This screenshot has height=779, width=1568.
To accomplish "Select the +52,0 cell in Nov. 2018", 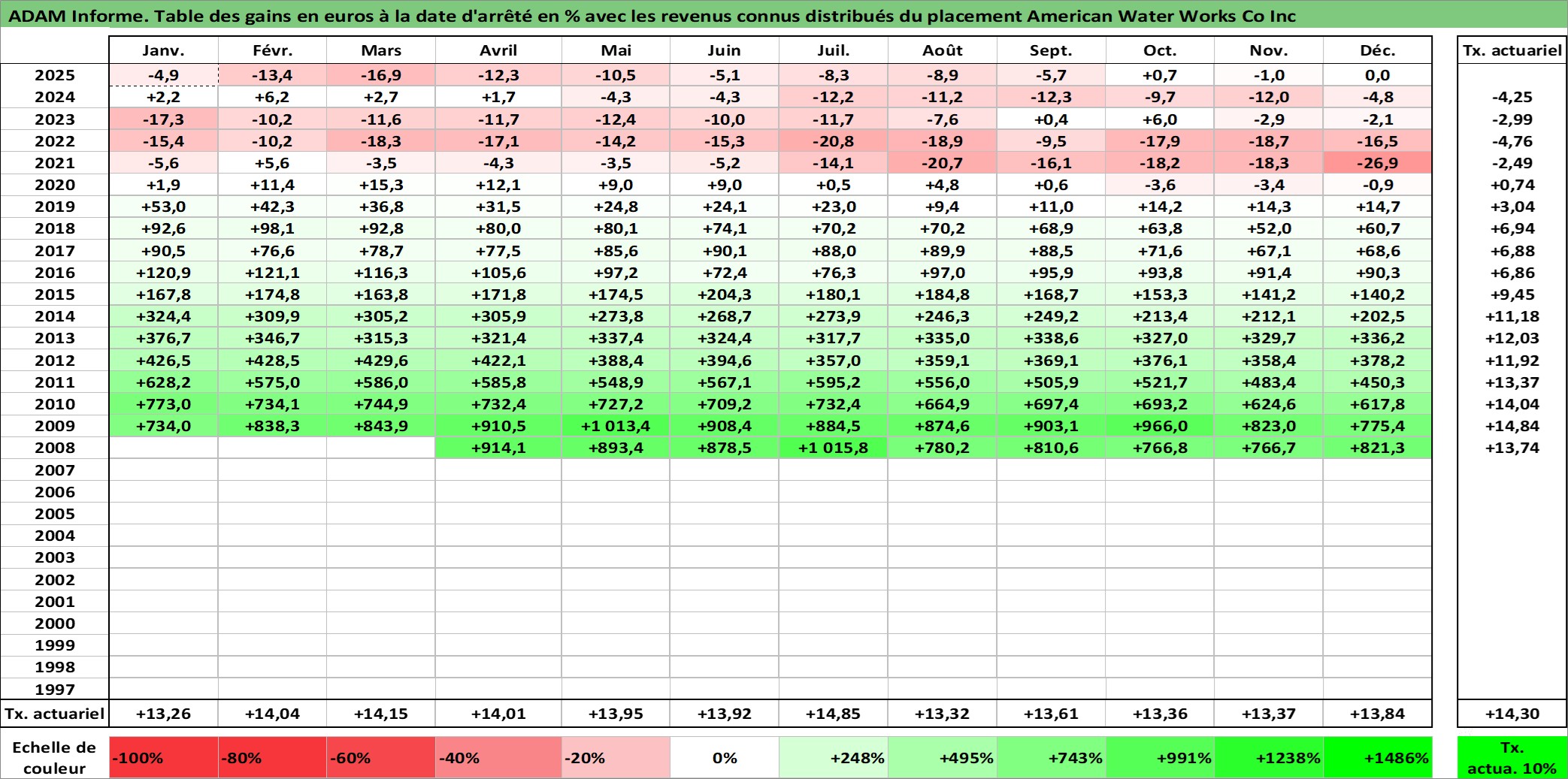I will coord(1269,228).
